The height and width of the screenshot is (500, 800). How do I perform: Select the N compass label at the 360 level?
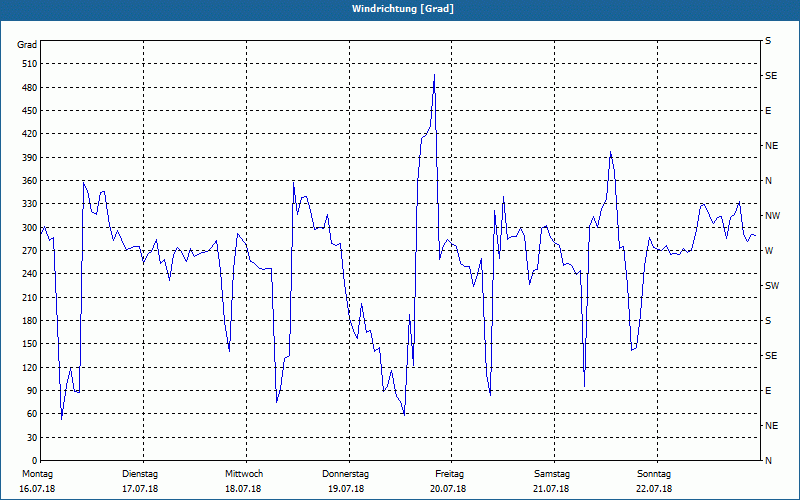coord(768,181)
